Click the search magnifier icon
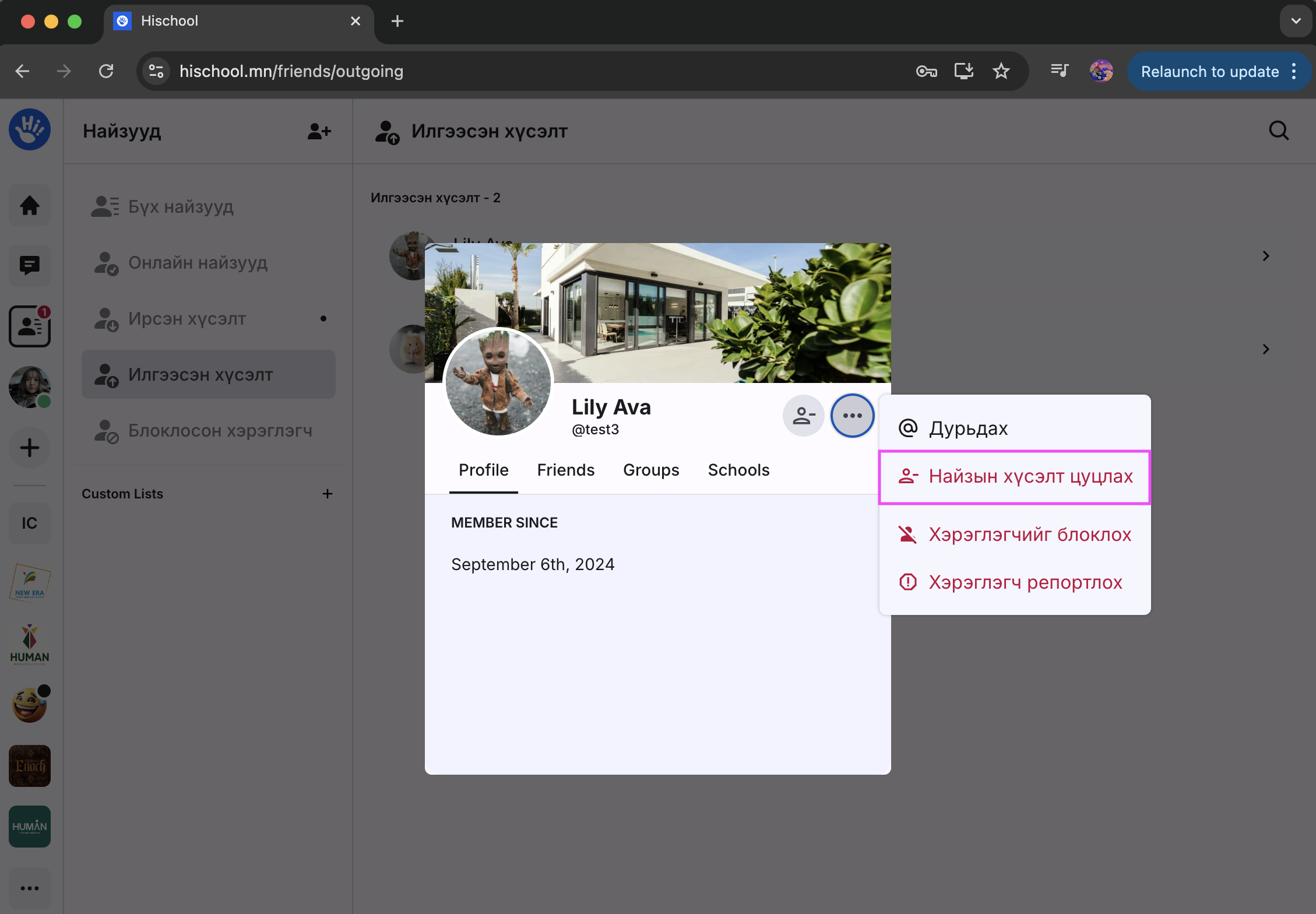The height and width of the screenshot is (914, 1316). pos(1278,131)
